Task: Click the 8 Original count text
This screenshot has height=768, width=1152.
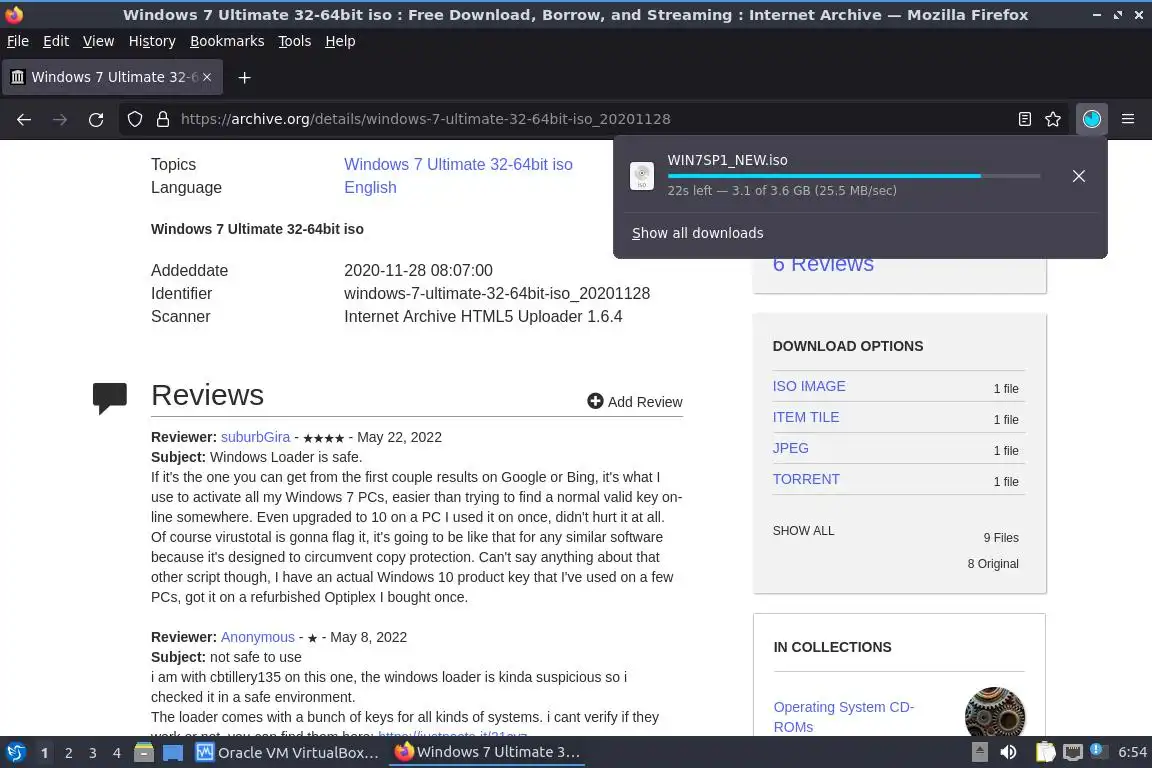Action: pyautogui.click(x=993, y=564)
